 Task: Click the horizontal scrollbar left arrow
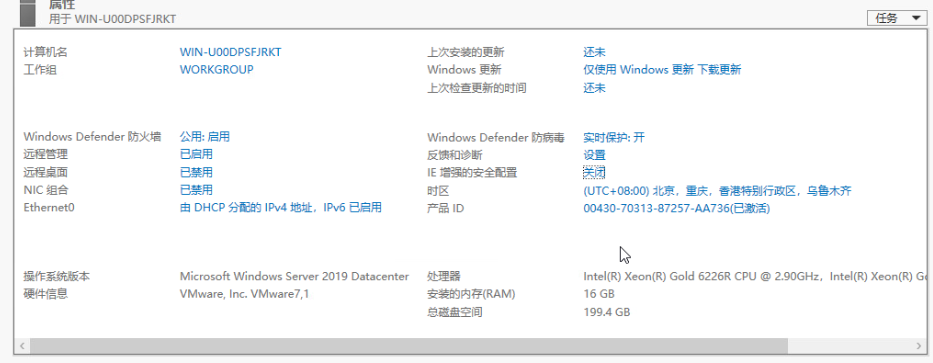(22, 346)
